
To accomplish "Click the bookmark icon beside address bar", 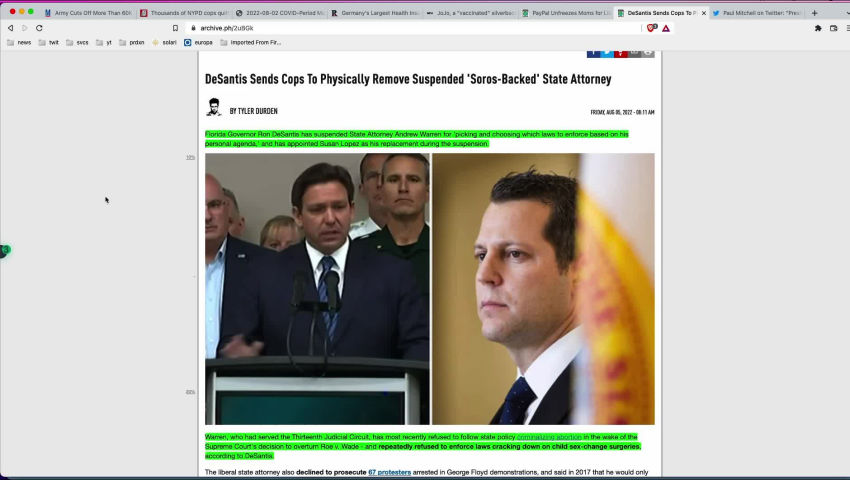I will (x=175, y=28).
